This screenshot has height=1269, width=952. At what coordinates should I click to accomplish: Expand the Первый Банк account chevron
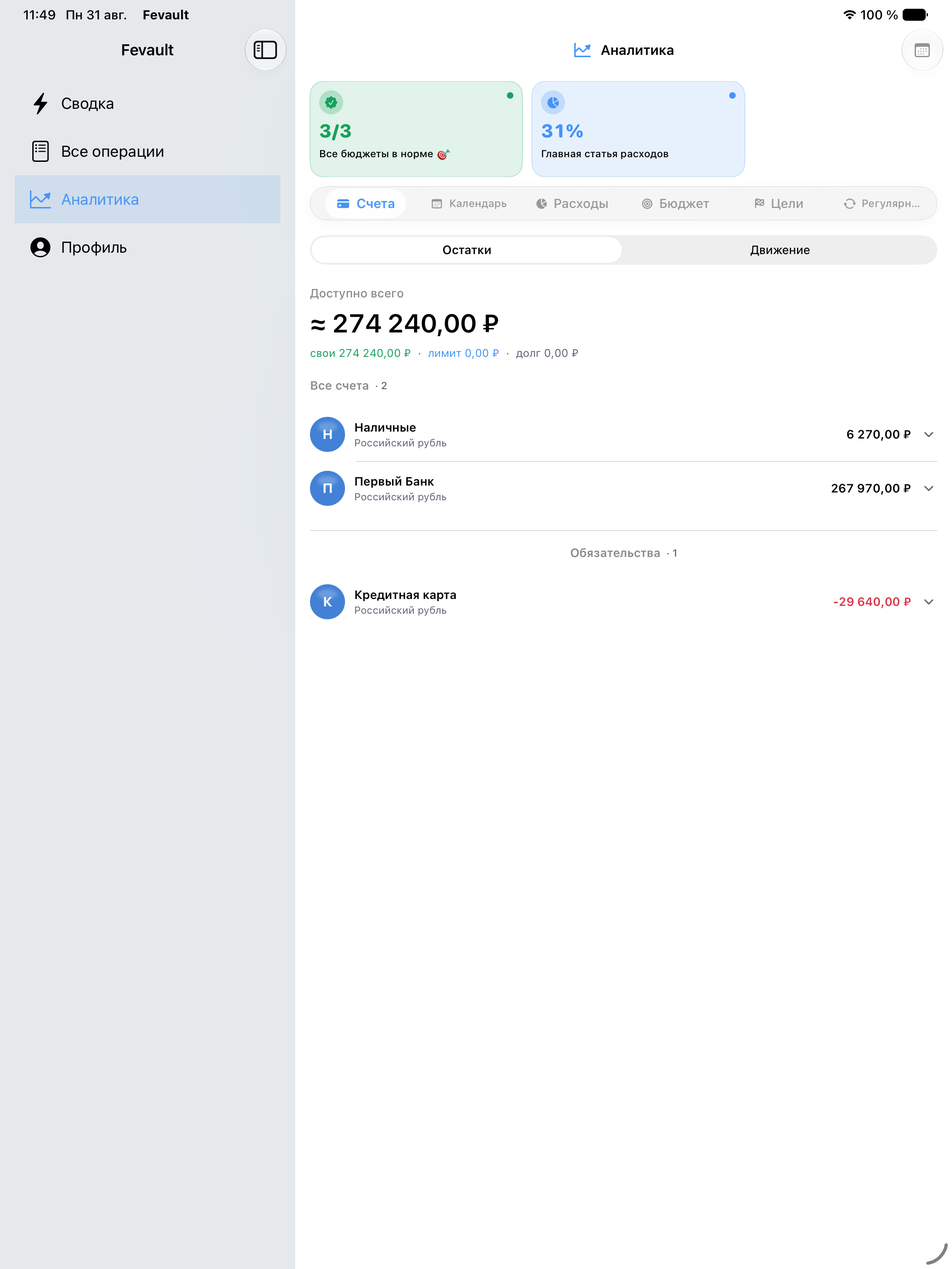928,489
